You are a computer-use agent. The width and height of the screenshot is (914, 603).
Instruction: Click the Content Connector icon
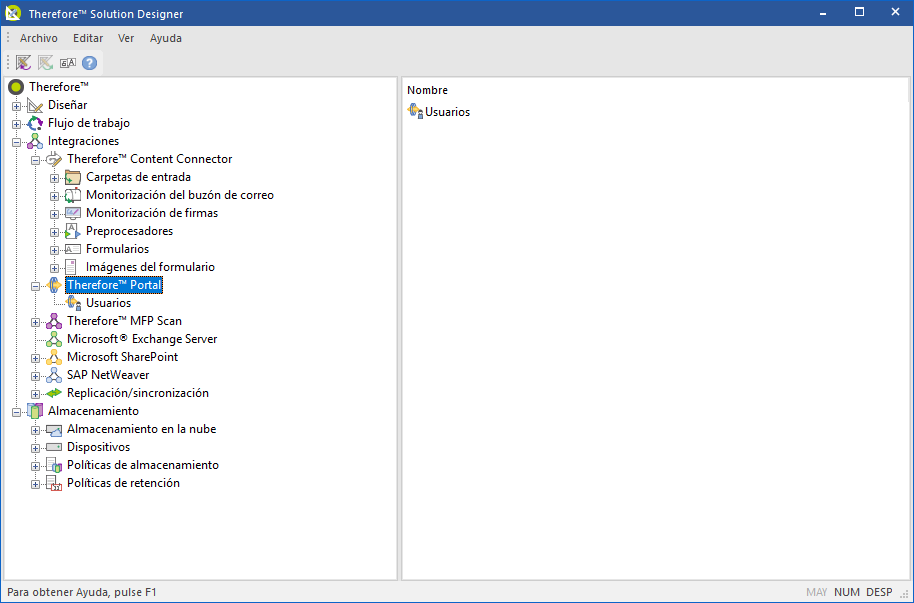54,159
